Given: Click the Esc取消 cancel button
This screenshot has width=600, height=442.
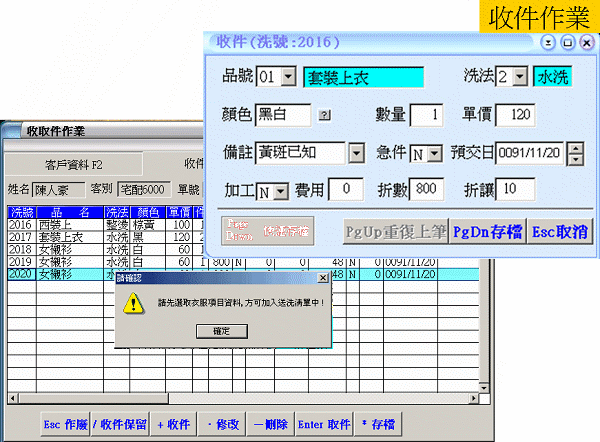Looking at the screenshot, I should pyautogui.click(x=559, y=231).
